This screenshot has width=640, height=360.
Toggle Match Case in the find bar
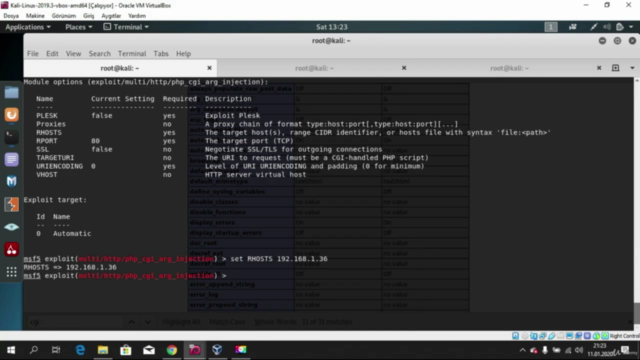[x=227, y=322]
